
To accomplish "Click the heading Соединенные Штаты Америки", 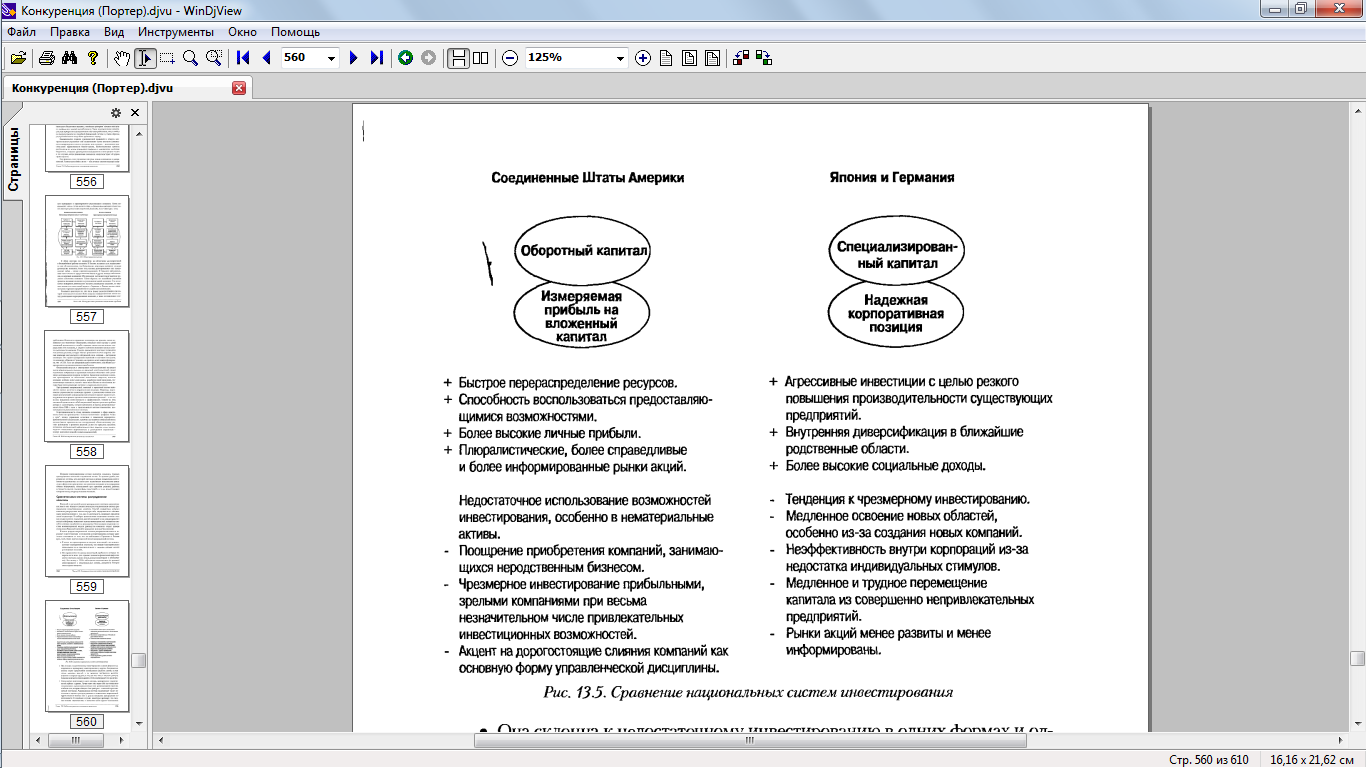I will [x=588, y=177].
